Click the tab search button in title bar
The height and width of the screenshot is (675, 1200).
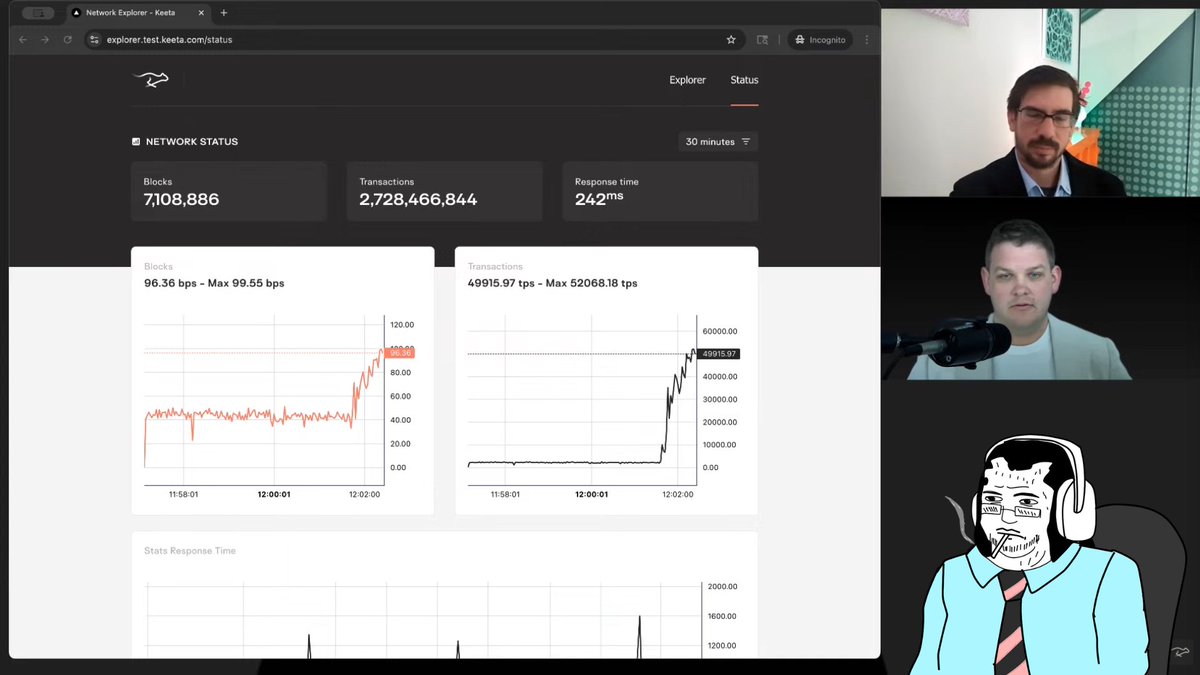coord(38,13)
